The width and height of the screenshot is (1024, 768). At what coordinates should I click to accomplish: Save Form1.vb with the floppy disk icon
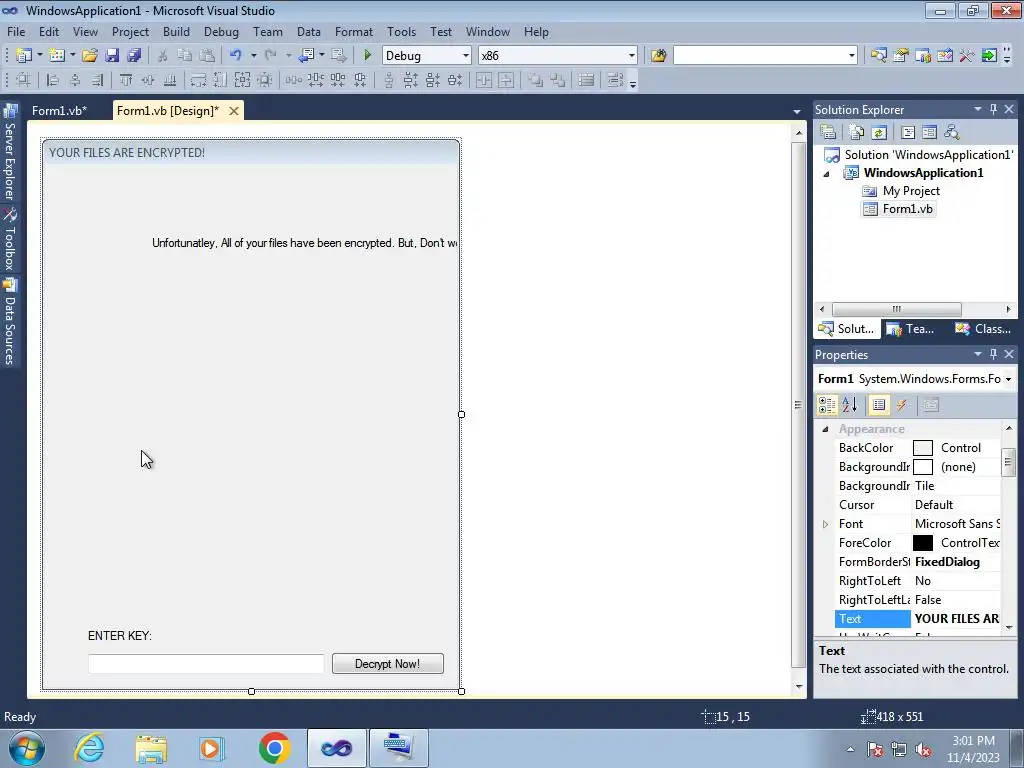click(x=112, y=56)
